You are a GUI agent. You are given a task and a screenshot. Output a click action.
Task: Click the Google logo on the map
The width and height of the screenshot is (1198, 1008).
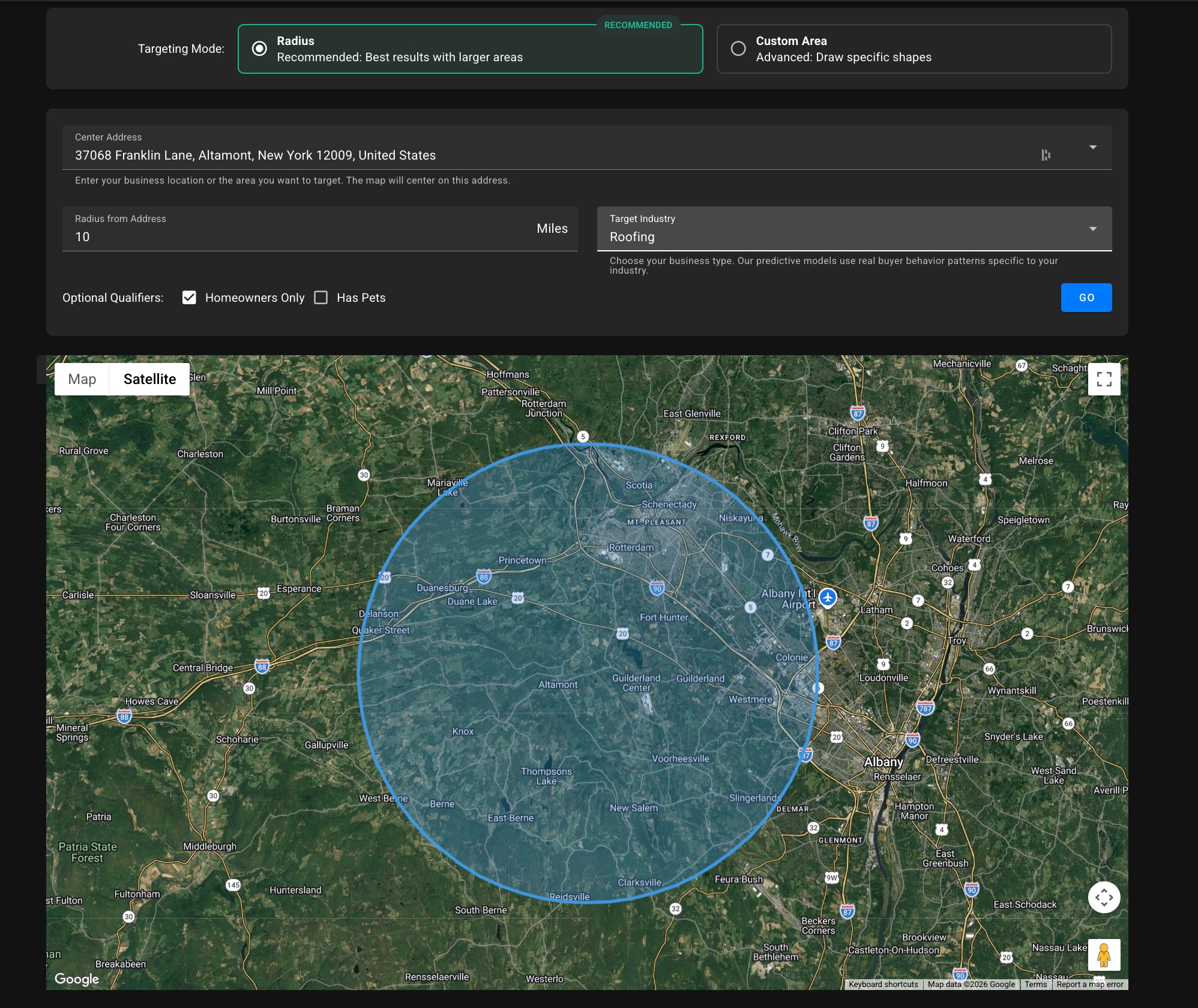click(x=77, y=979)
